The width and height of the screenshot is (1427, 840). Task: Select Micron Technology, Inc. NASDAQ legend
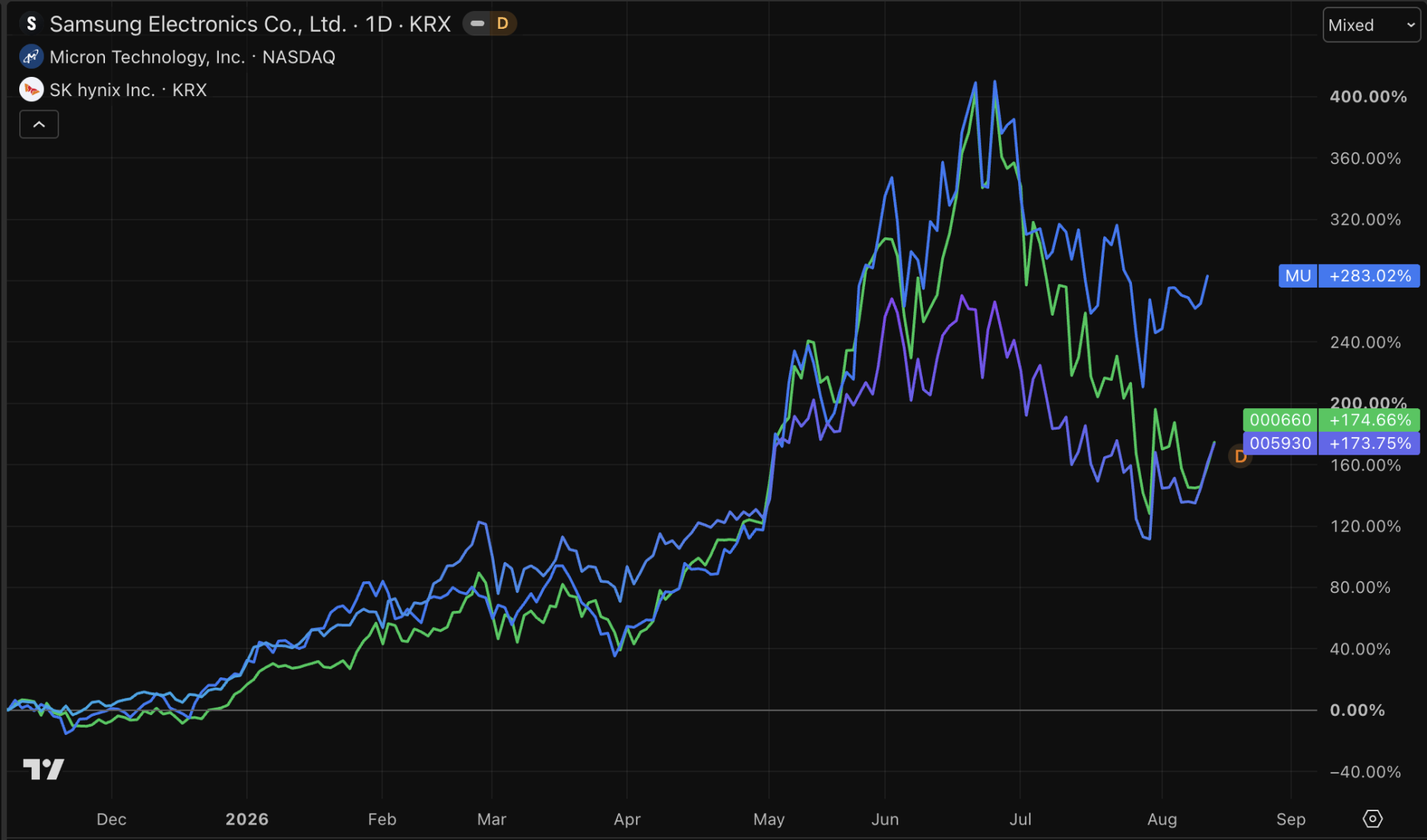192,57
